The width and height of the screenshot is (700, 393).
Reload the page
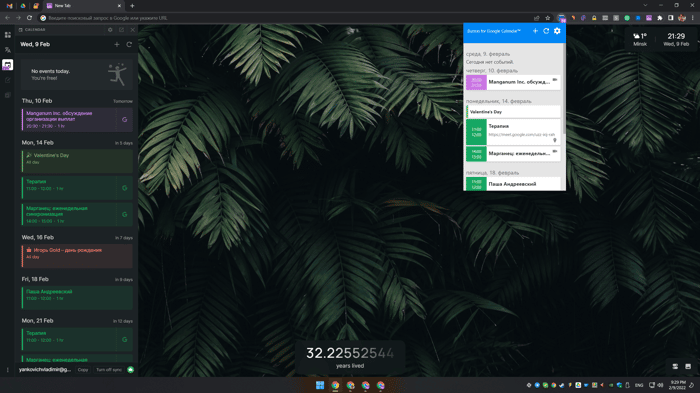pos(29,18)
